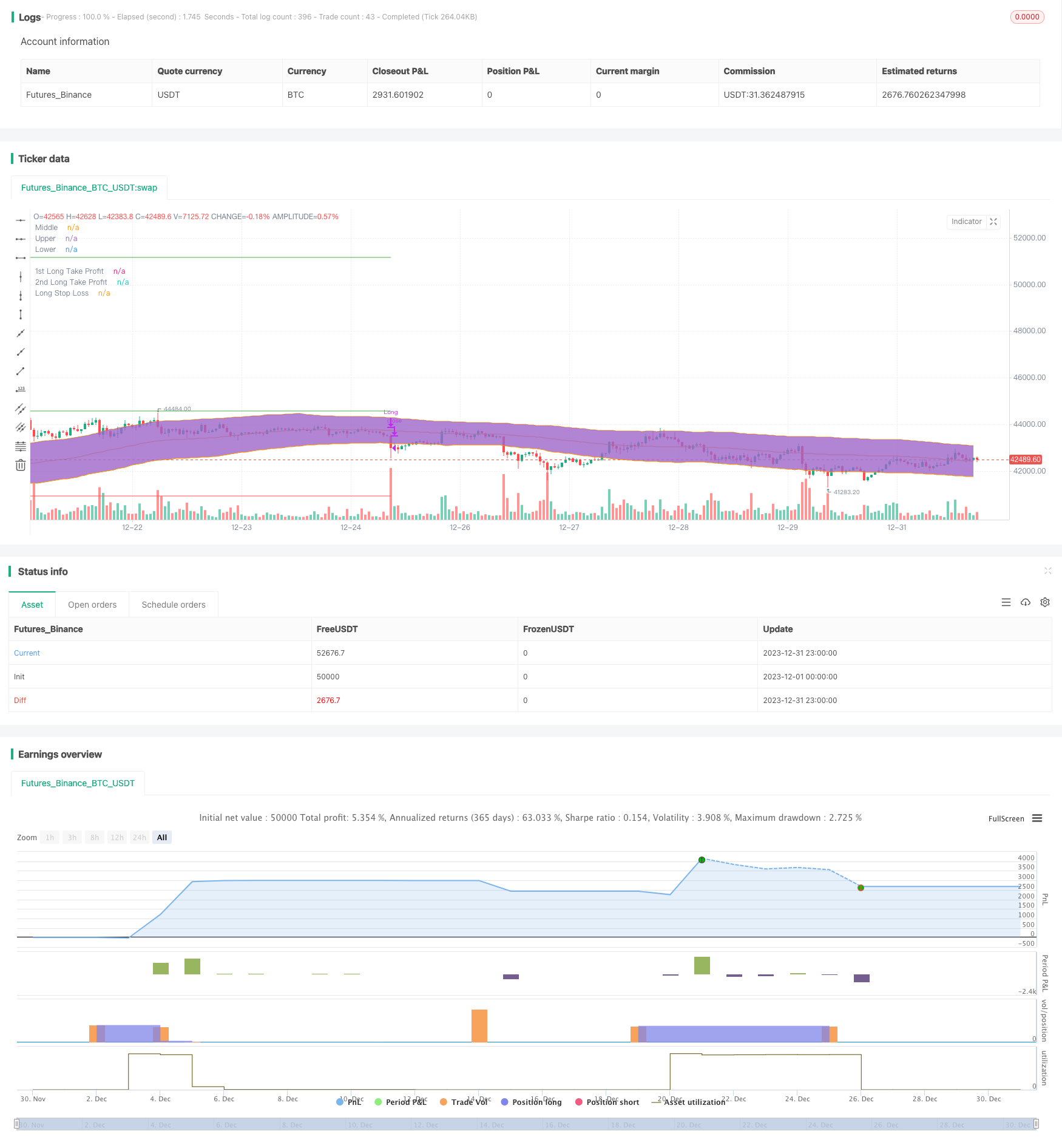
Task: Switch to the Open orders tab
Action: (92, 605)
